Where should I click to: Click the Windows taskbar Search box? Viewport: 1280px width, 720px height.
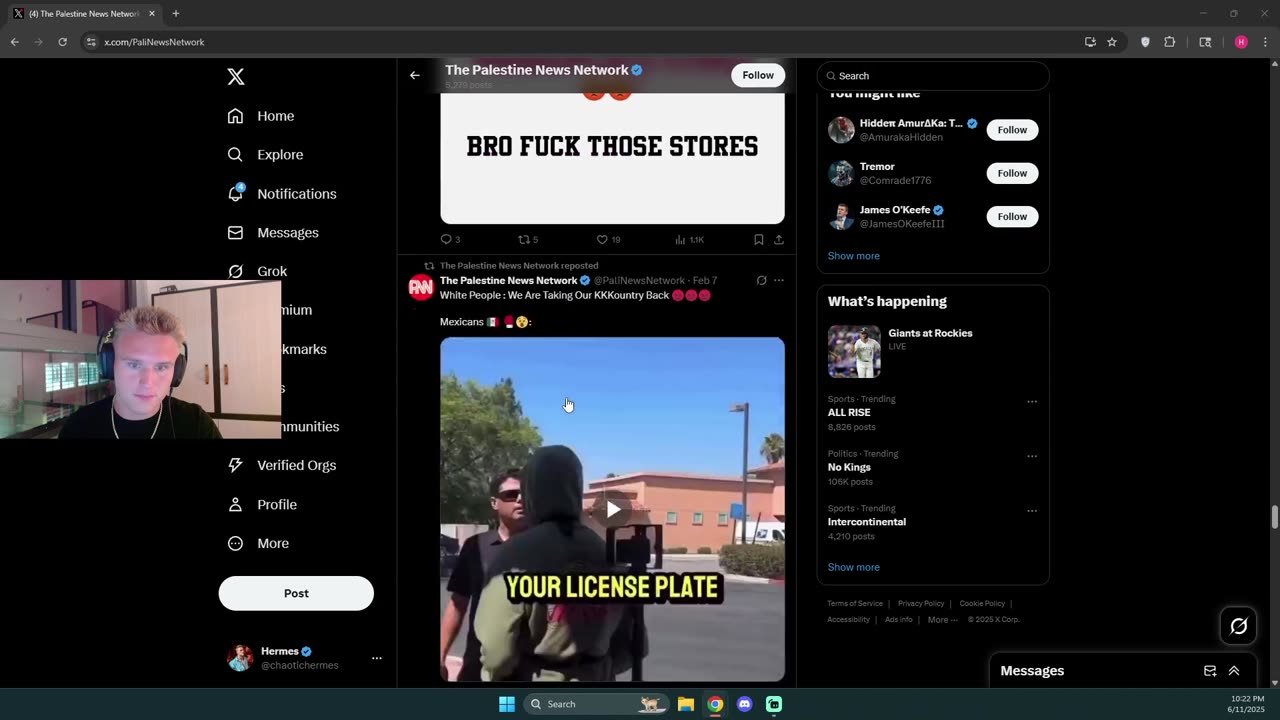click(595, 704)
